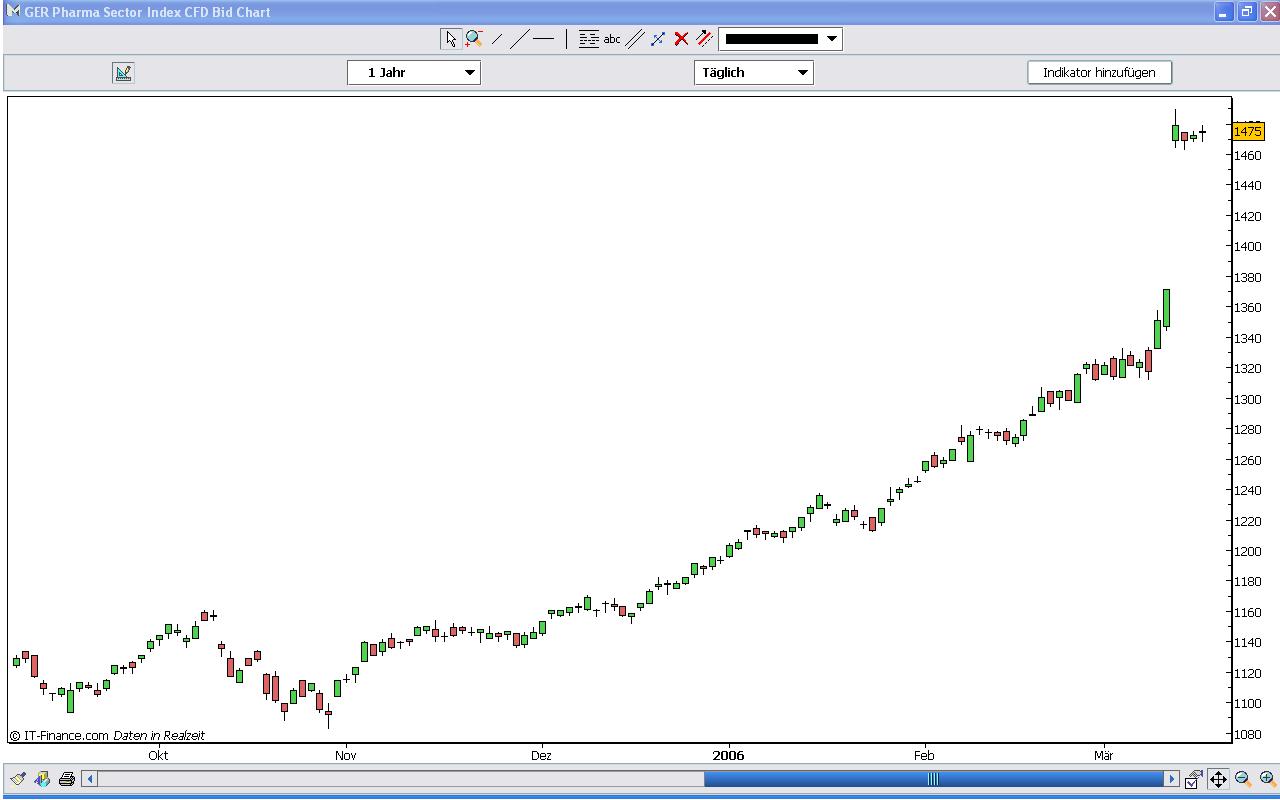Click the 1240 price axis label
The width and height of the screenshot is (1280, 800).
click(1247, 490)
